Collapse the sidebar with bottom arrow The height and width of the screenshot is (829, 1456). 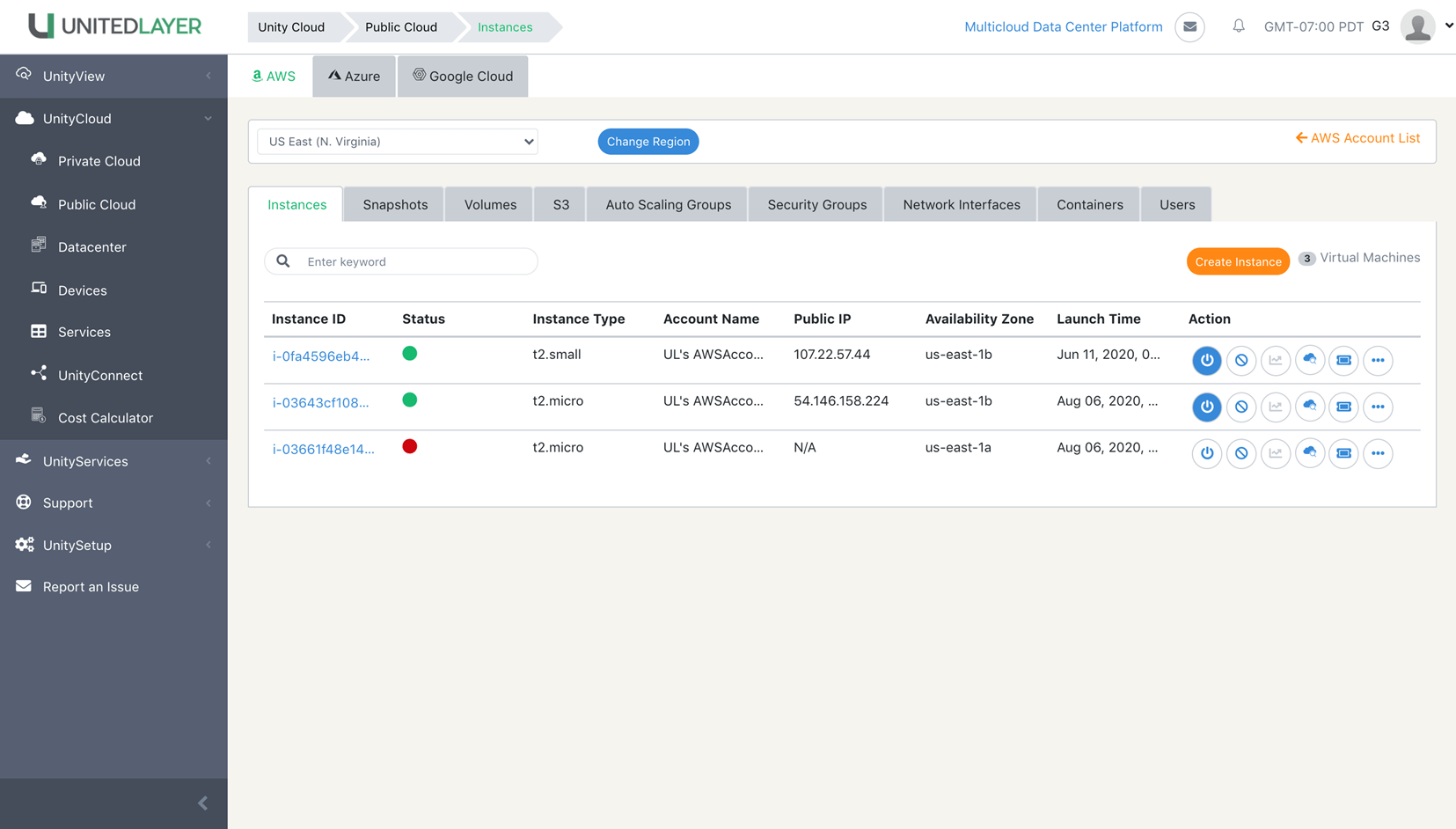pyautogui.click(x=202, y=803)
